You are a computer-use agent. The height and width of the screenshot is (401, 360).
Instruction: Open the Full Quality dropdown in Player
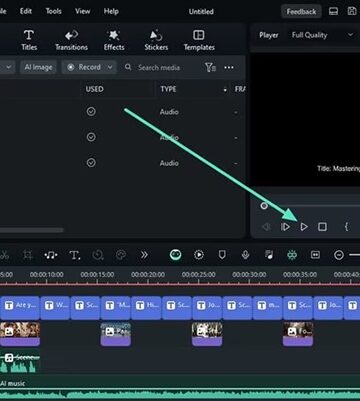pos(322,35)
